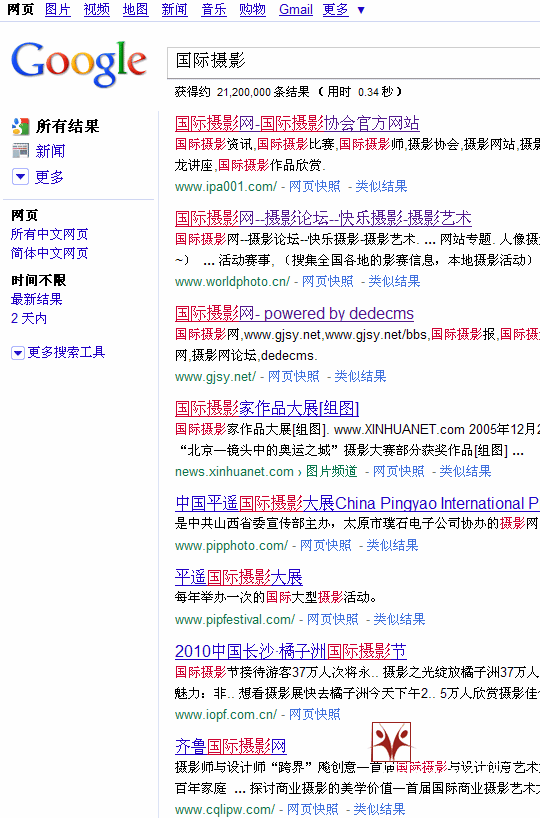Open 视频 in the top navigation
The image size is (540, 818).
click(97, 9)
